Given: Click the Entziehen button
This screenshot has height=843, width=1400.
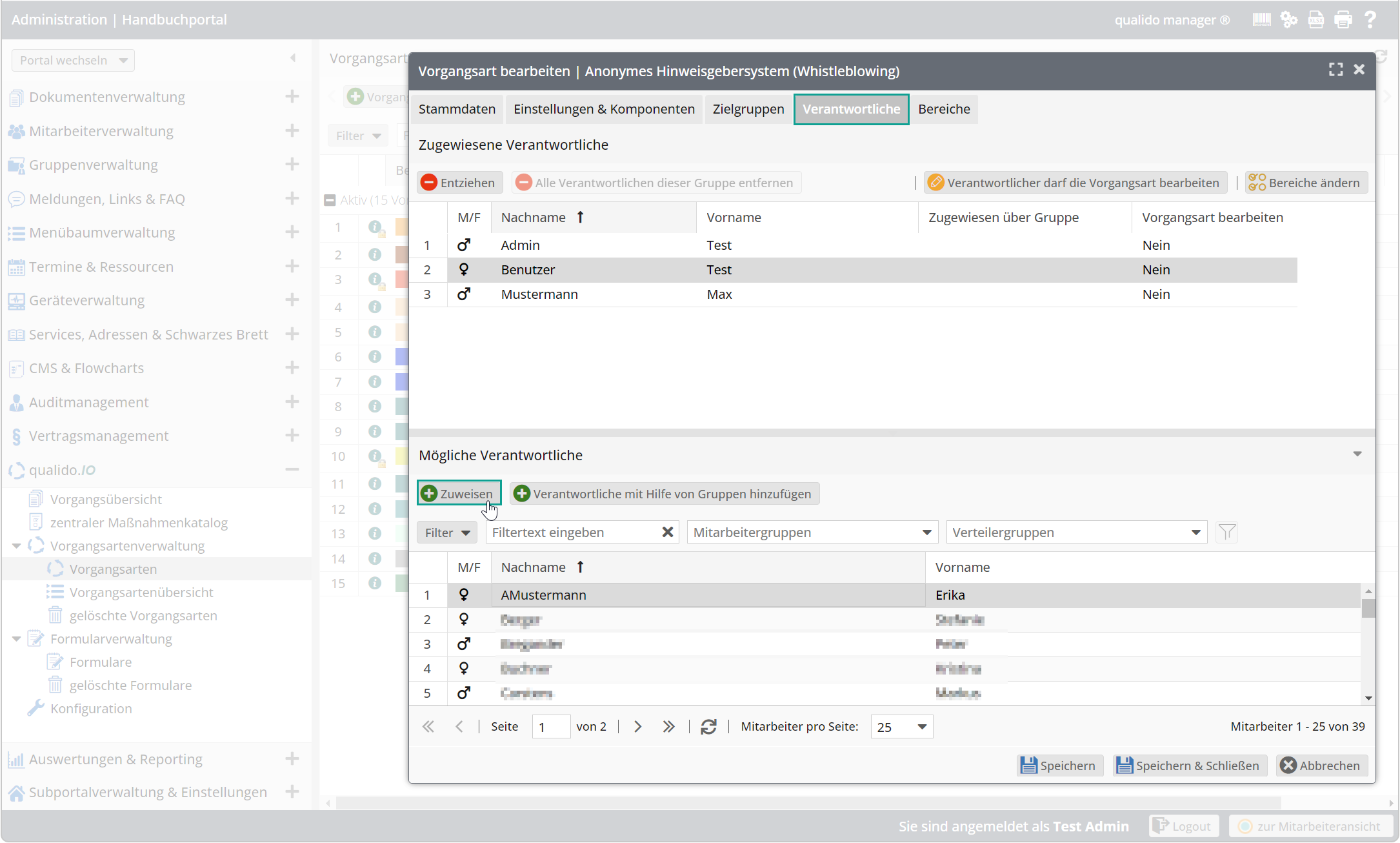Looking at the screenshot, I should (459, 183).
